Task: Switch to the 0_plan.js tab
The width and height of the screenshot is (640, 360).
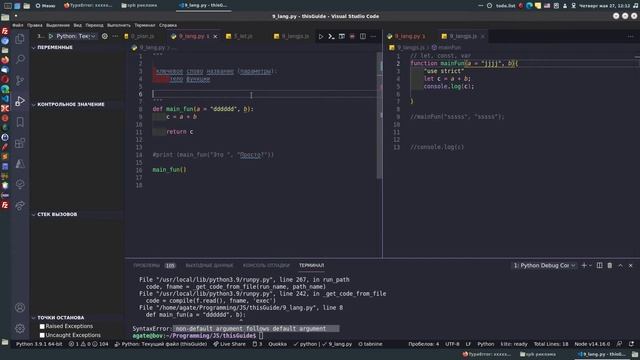Action: (142, 36)
